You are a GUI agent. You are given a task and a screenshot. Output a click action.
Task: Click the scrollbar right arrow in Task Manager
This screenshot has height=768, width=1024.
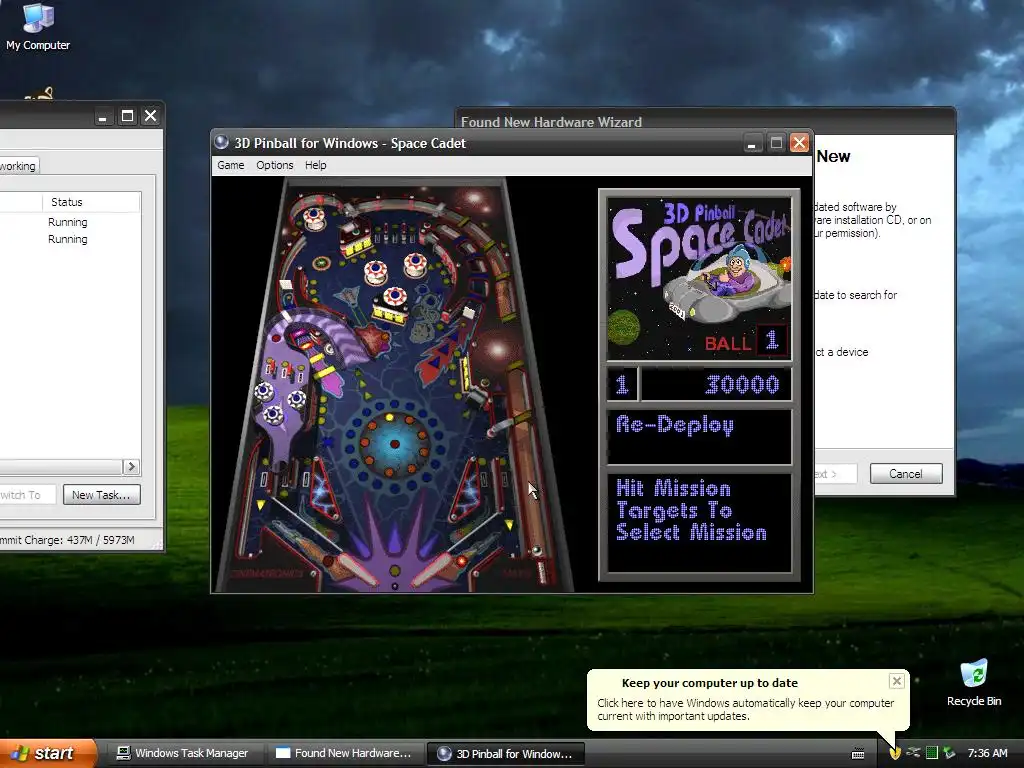(x=131, y=466)
